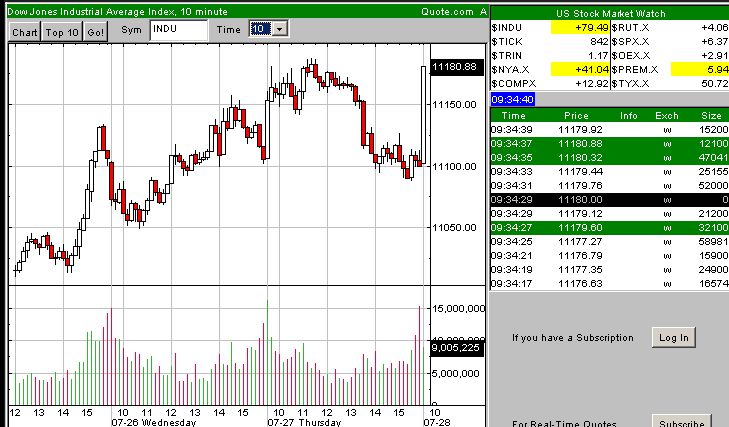This screenshot has width=729, height=427.
Task: Click the 07-26 Wednesday date label
Action: pyautogui.click(x=153, y=422)
